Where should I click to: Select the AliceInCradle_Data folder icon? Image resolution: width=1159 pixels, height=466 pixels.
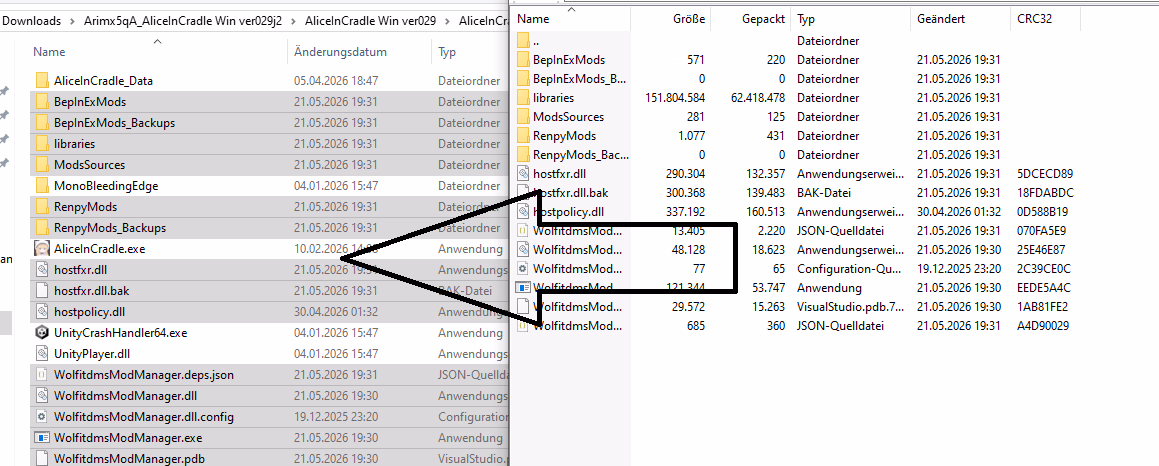click(x=42, y=81)
